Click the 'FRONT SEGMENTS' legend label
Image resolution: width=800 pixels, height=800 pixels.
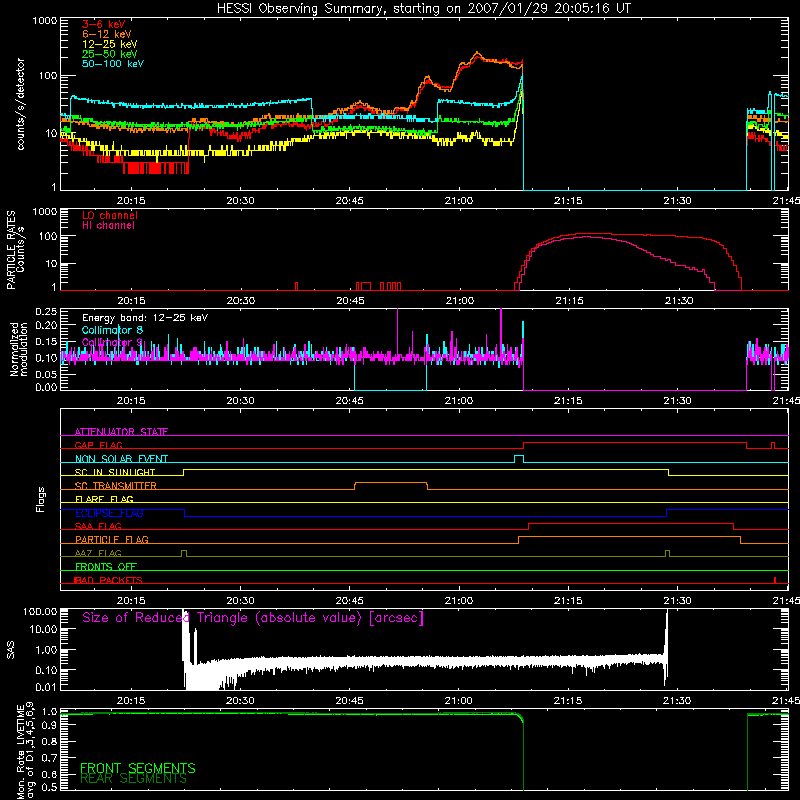pyautogui.click(x=138, y=768)
